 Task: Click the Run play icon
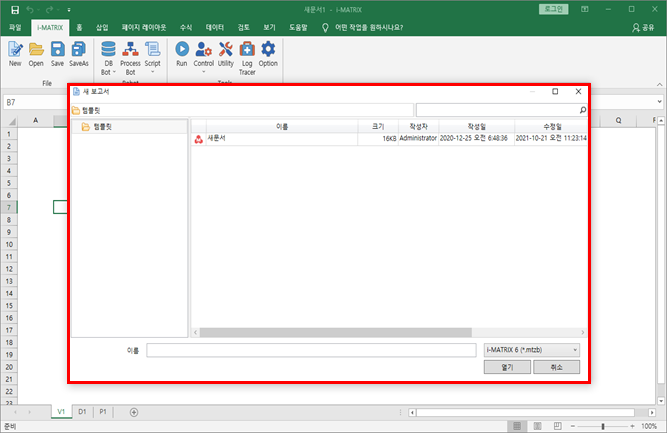point(182,52)
